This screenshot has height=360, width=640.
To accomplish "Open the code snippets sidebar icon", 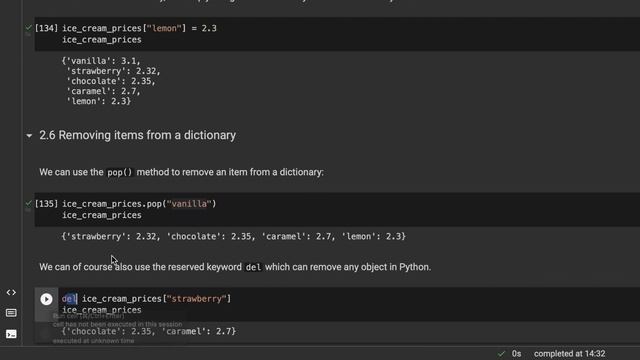I will point(11,292).
